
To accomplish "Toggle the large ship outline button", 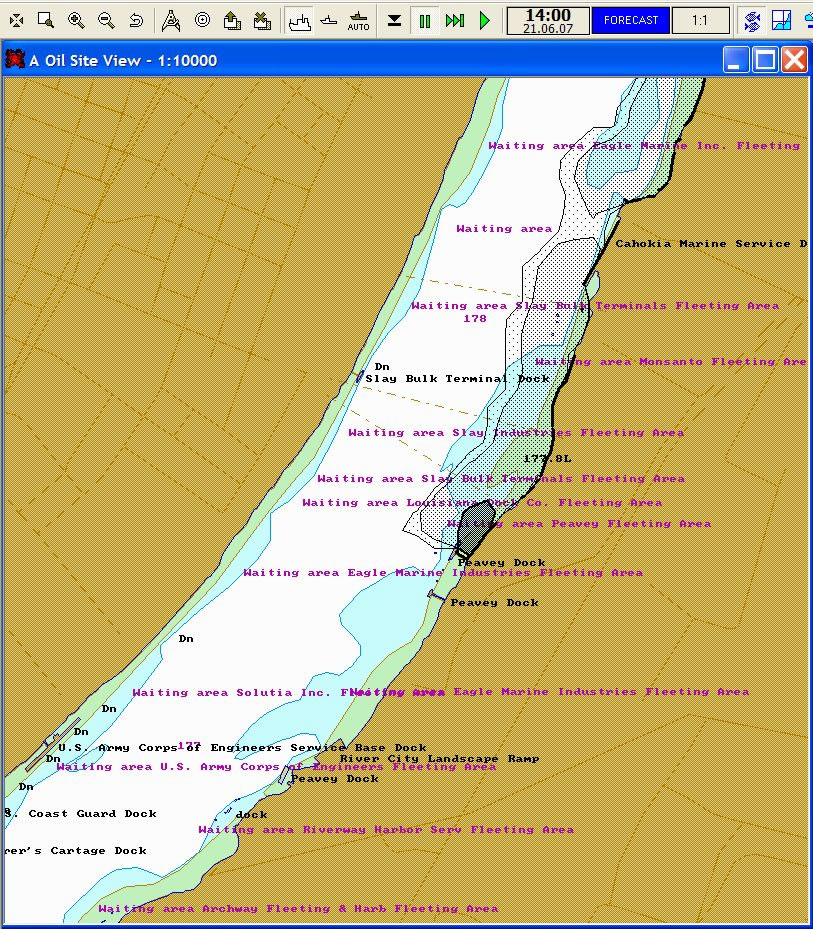I will click(299, 21).
